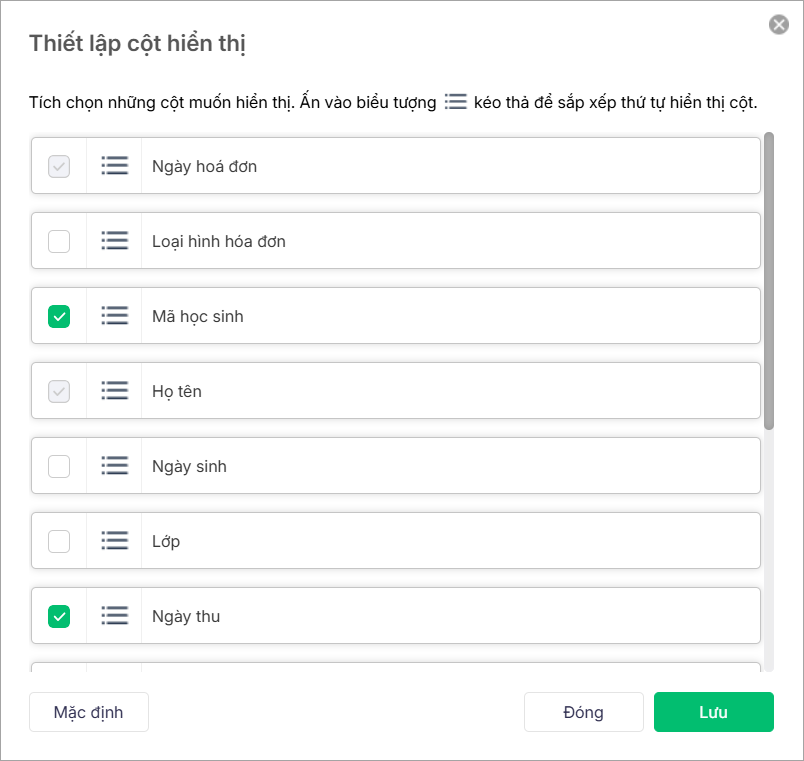Image resolution: width=804 pixels, height=761 pixels.
Task: Click the drag handle icon for Ngày hoá đơn
Action: pos(115,166)
